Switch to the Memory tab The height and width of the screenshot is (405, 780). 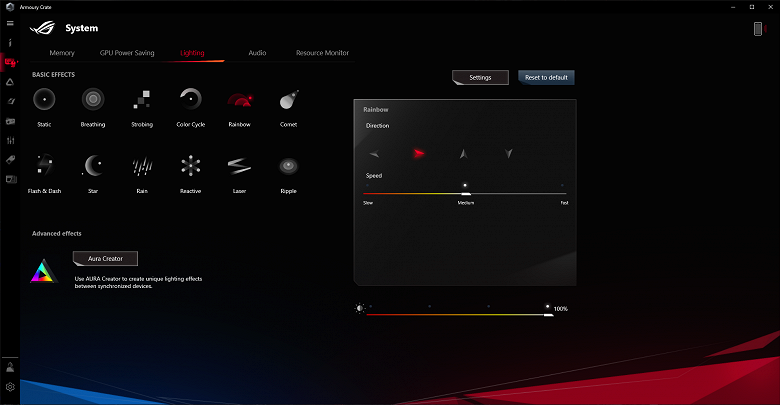point(62,53)
